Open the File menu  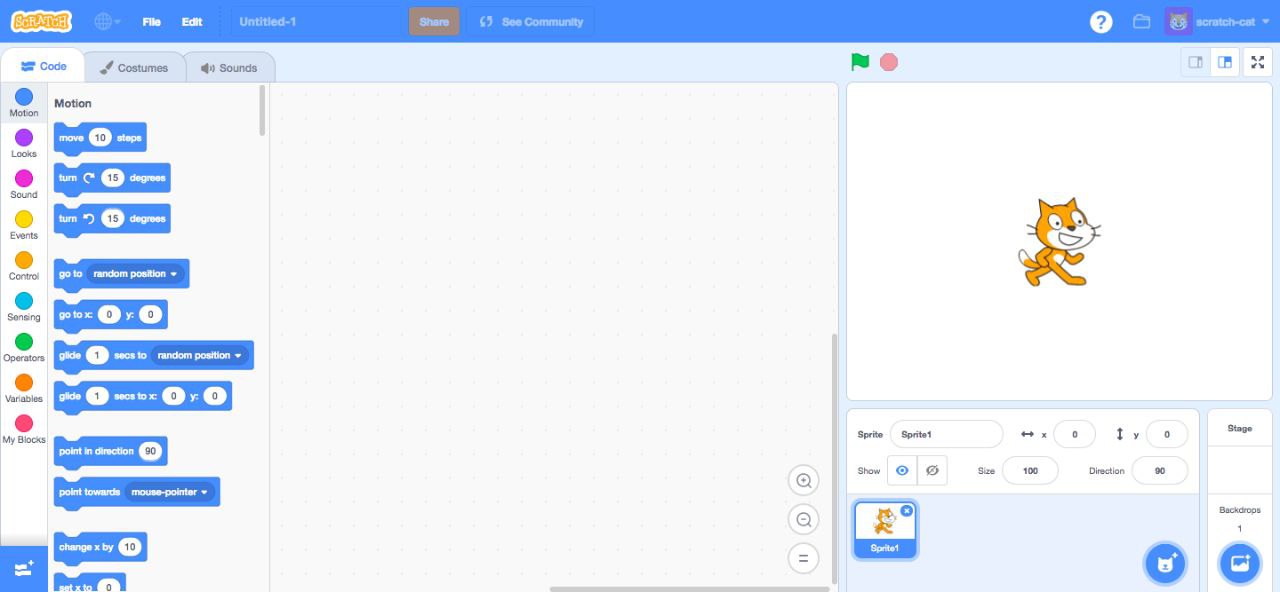coord(151,21)
